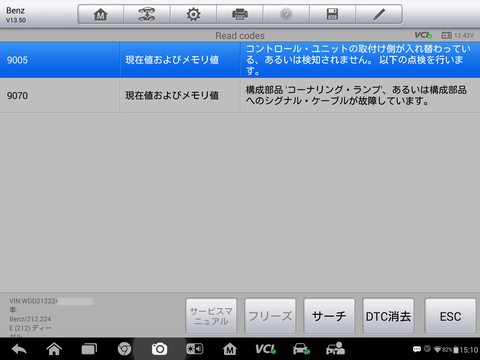Open settings gear in top toolbar

click(193, 14)
